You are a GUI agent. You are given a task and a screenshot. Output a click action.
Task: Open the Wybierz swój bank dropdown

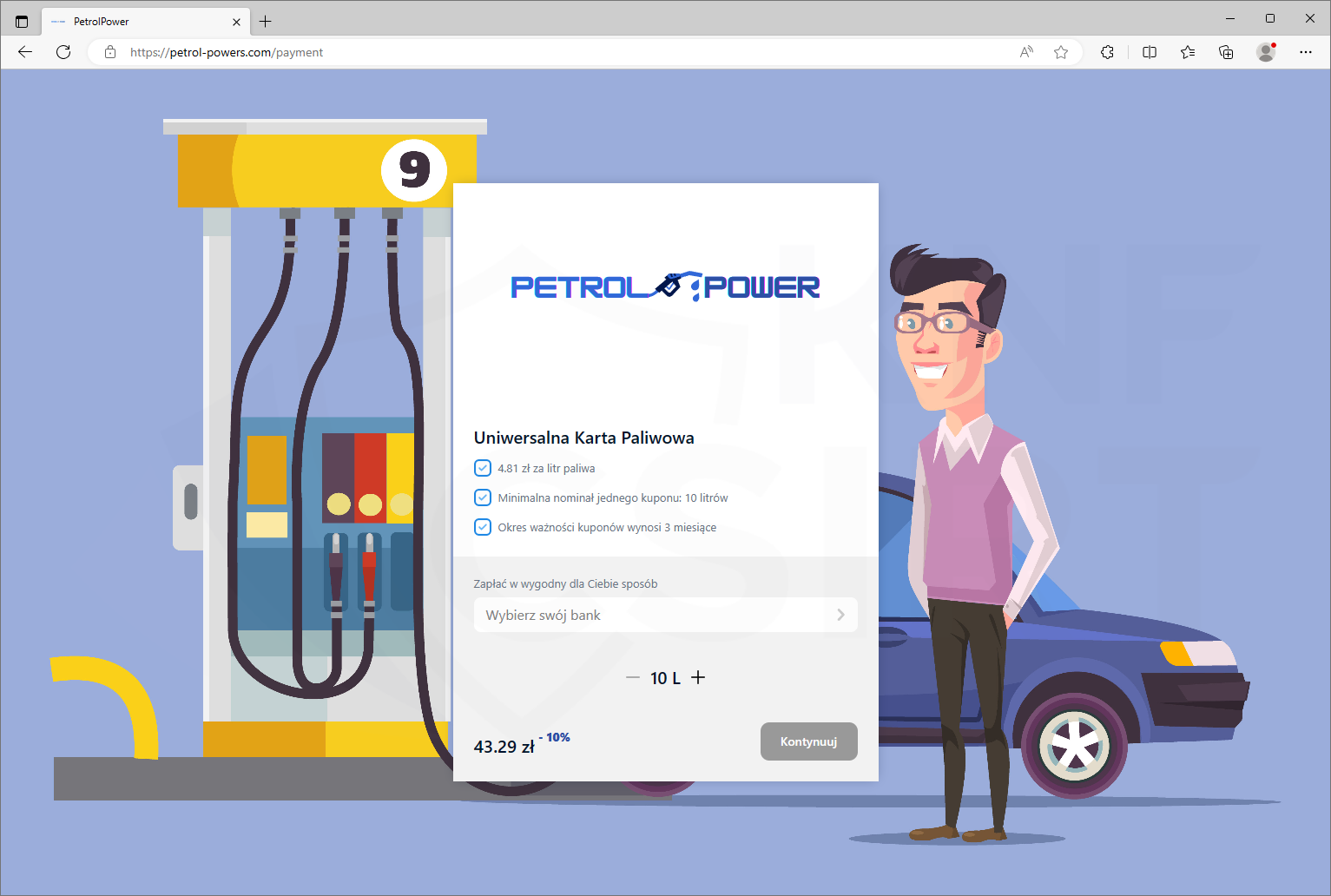pos(665,615)
